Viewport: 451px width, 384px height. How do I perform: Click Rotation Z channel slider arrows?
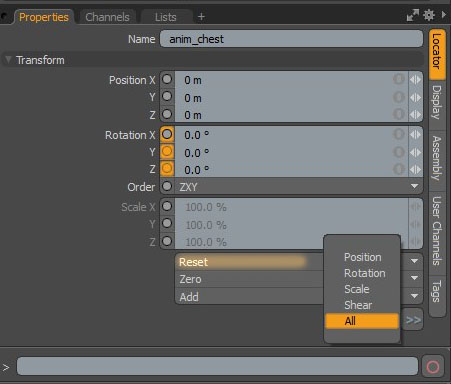(x=415, y=169)
